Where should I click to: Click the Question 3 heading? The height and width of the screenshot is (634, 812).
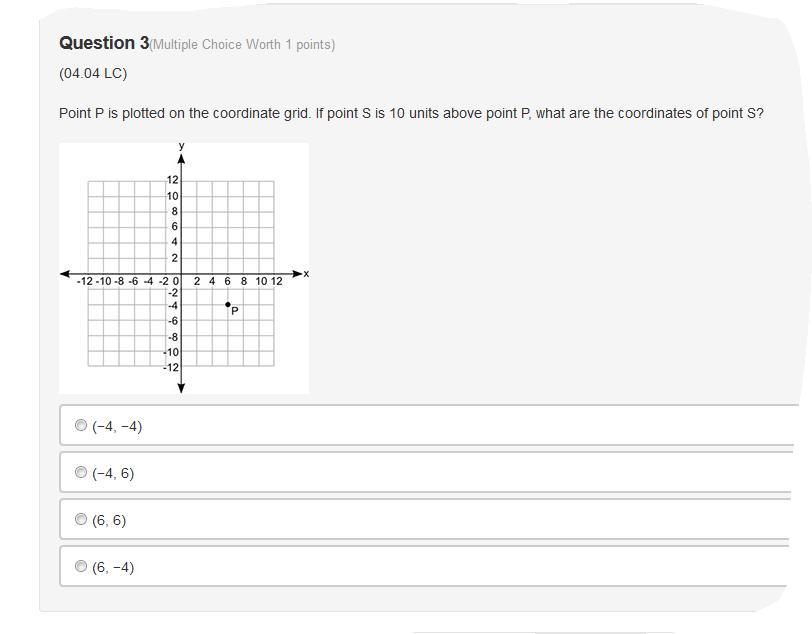104,43
